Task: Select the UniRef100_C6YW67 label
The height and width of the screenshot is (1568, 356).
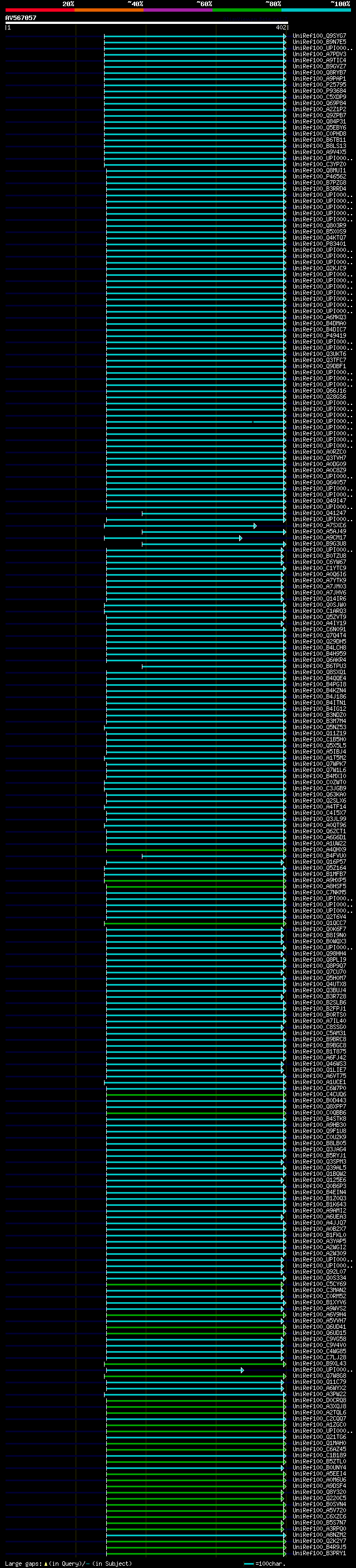Action: 319,562
